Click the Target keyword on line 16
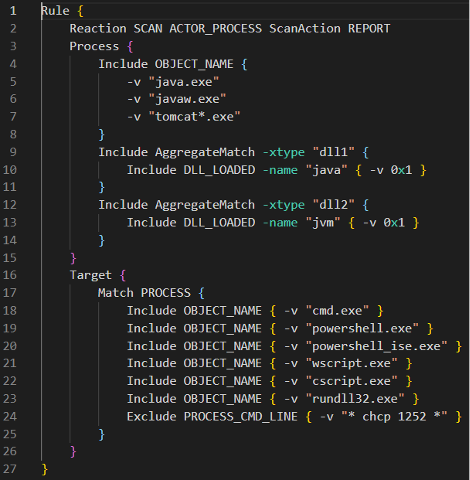Viewport: 470px width, 480px height. point(91,275)
